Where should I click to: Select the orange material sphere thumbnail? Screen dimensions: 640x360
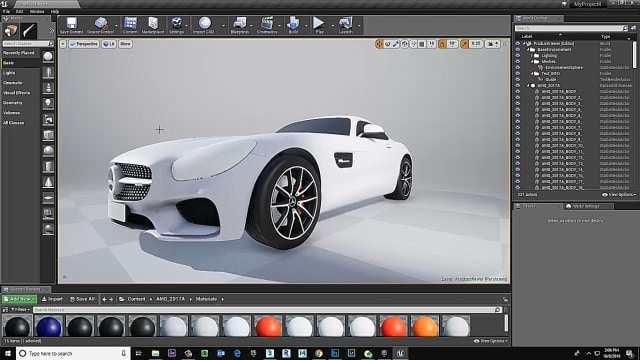coord(424,327)
